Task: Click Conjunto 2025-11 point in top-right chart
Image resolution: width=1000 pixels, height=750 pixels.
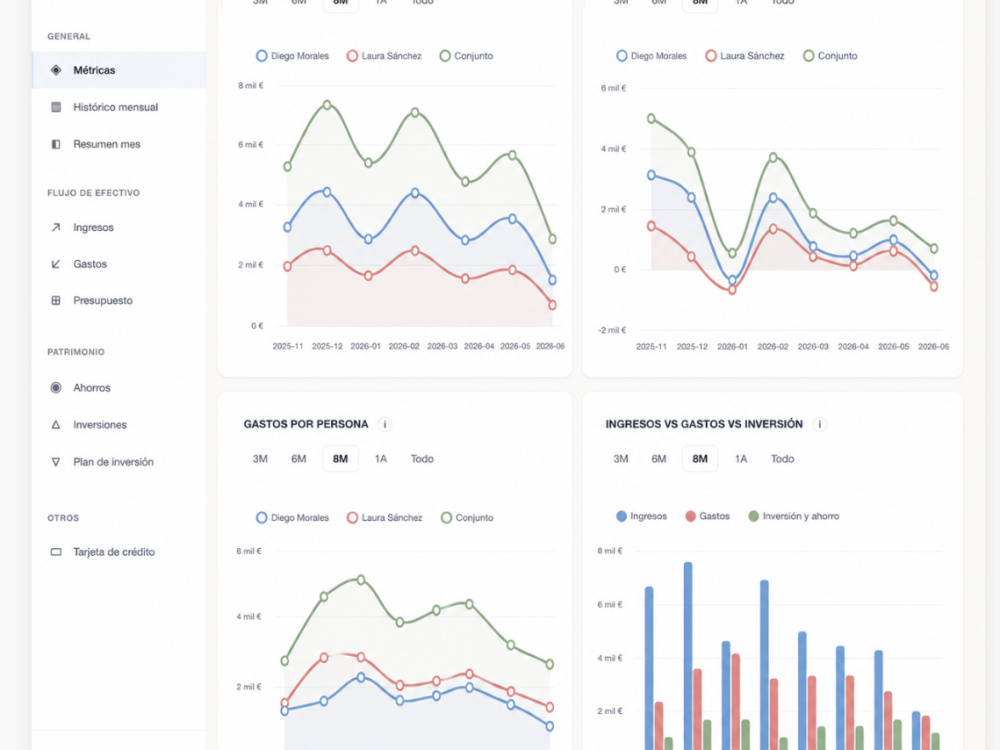Action: click(651, 118)
